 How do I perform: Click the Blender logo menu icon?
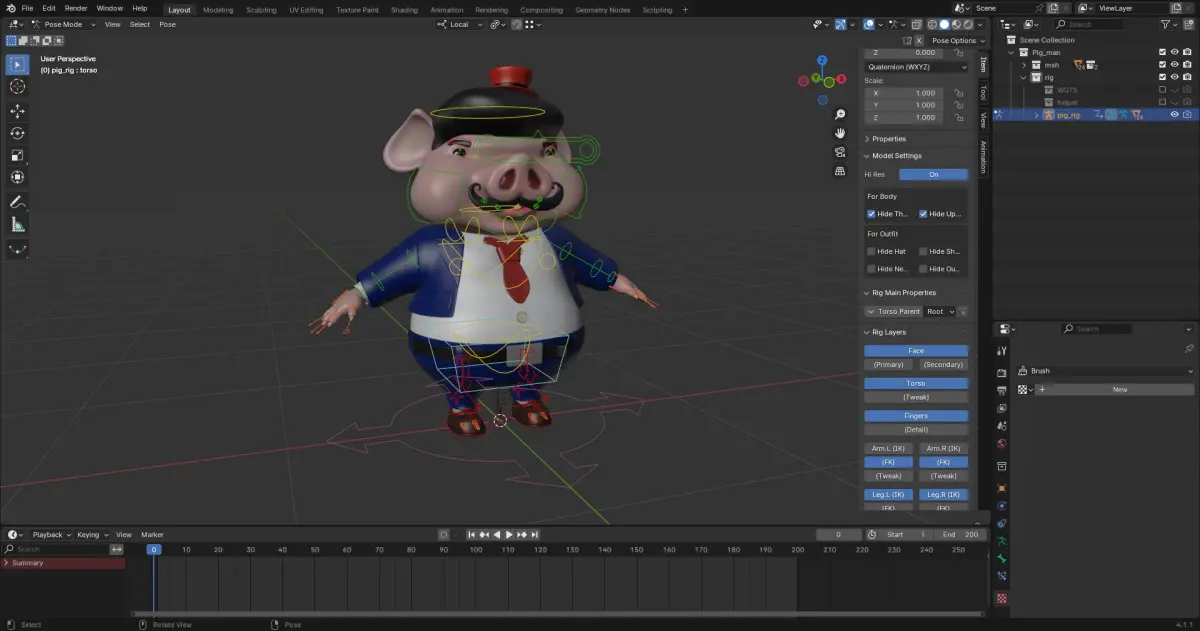(9, 8)
